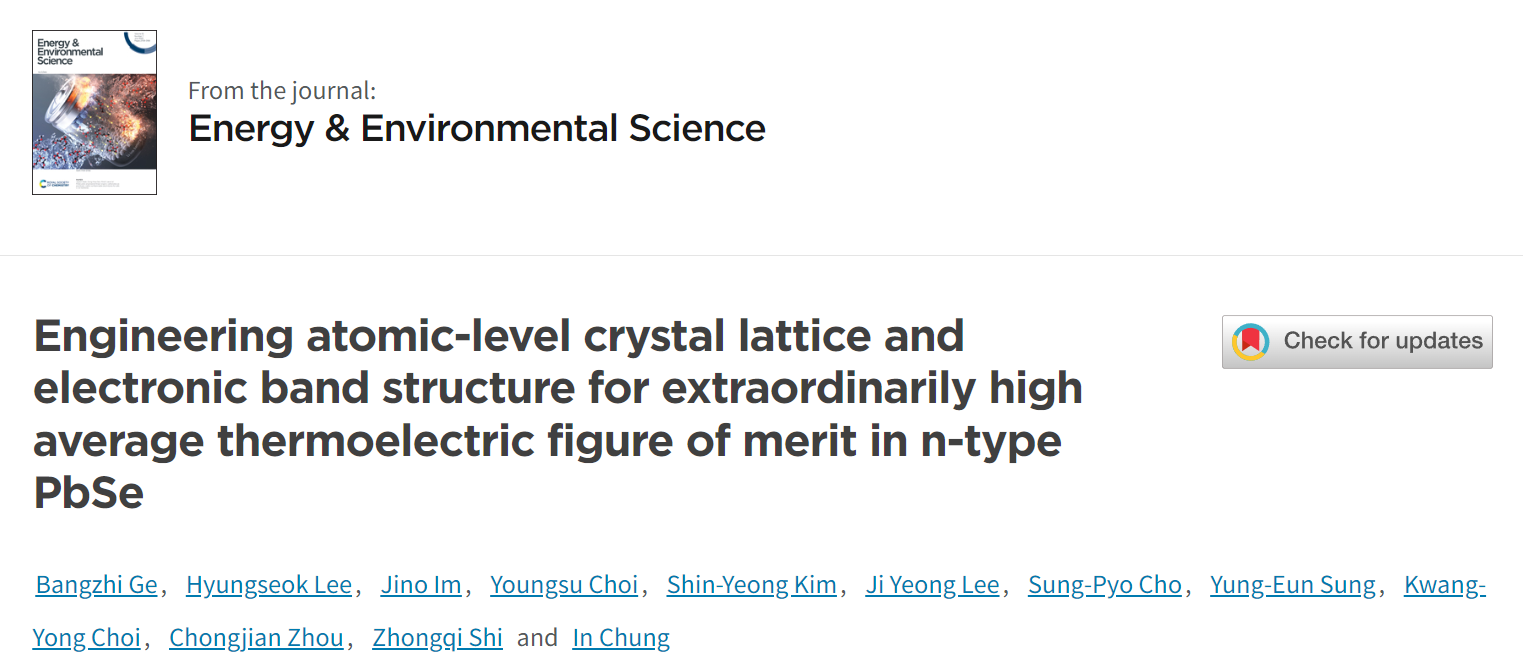Click author Ji Yeong Lee

(932, 585)
